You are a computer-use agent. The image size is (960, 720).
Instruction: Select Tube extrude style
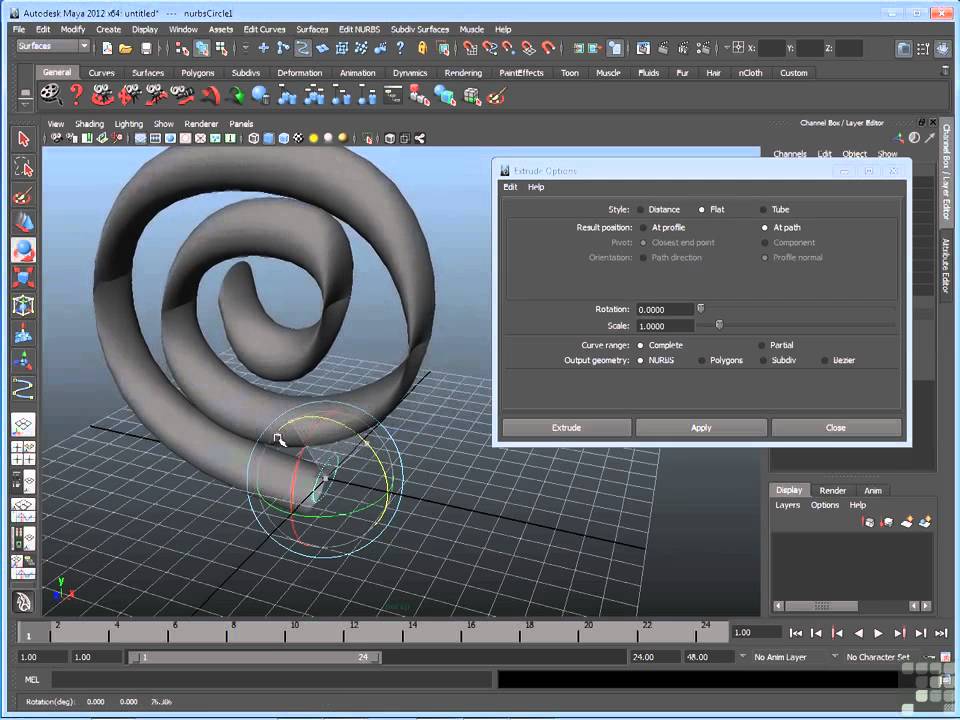pos(774,209)
